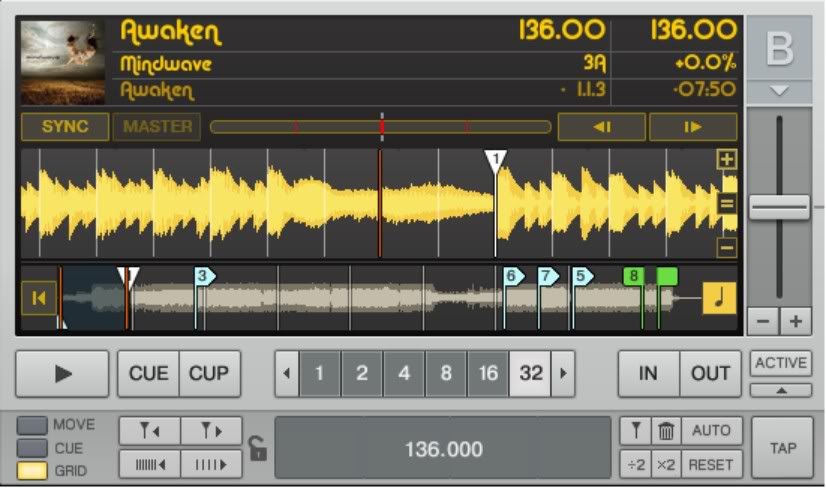Click the skip-to-start icon in the overview stripe
The height and width of the screenshot is (488, 826).
click(38, 297)
